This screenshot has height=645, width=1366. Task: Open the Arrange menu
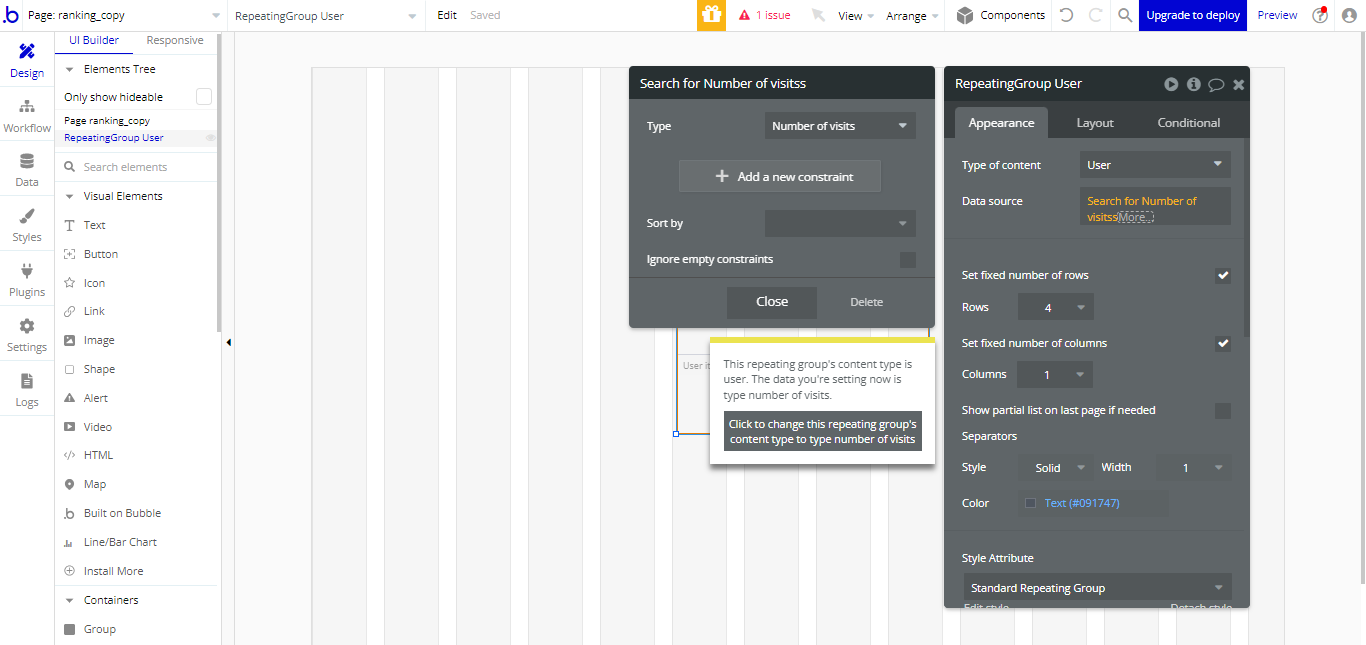(912, 16)
